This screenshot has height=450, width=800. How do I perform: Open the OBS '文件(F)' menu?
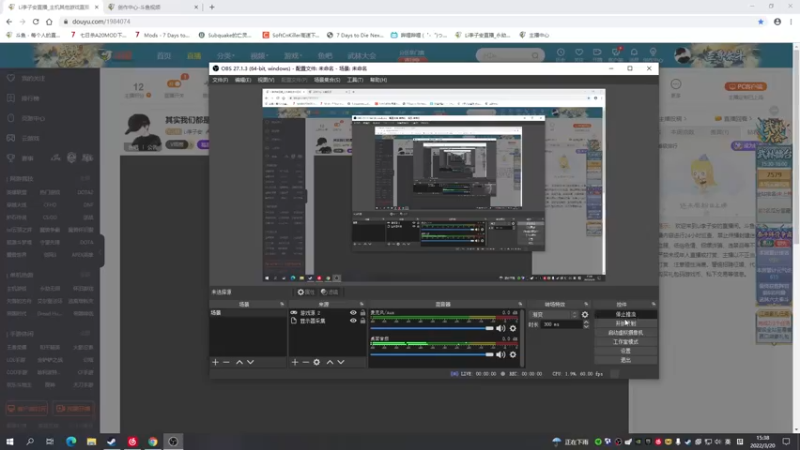click(x=220, y=80)
